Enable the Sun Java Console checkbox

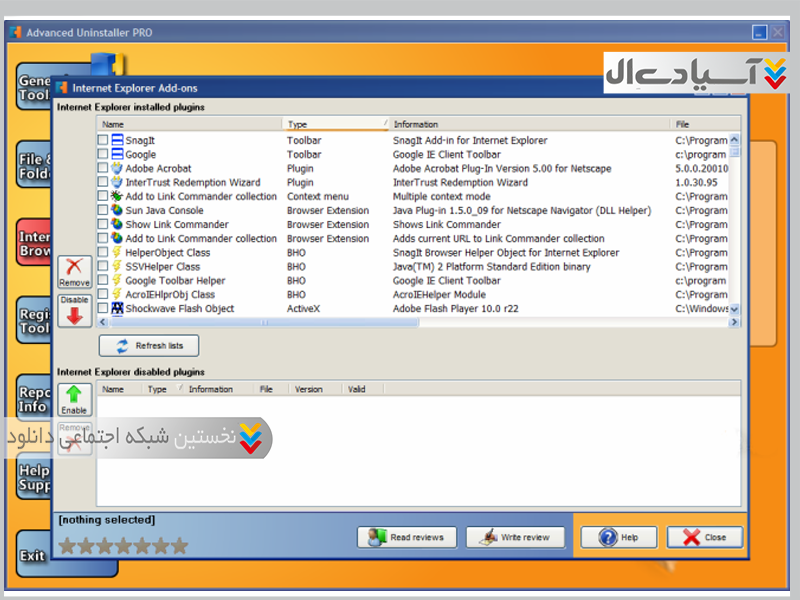(103, 211)
